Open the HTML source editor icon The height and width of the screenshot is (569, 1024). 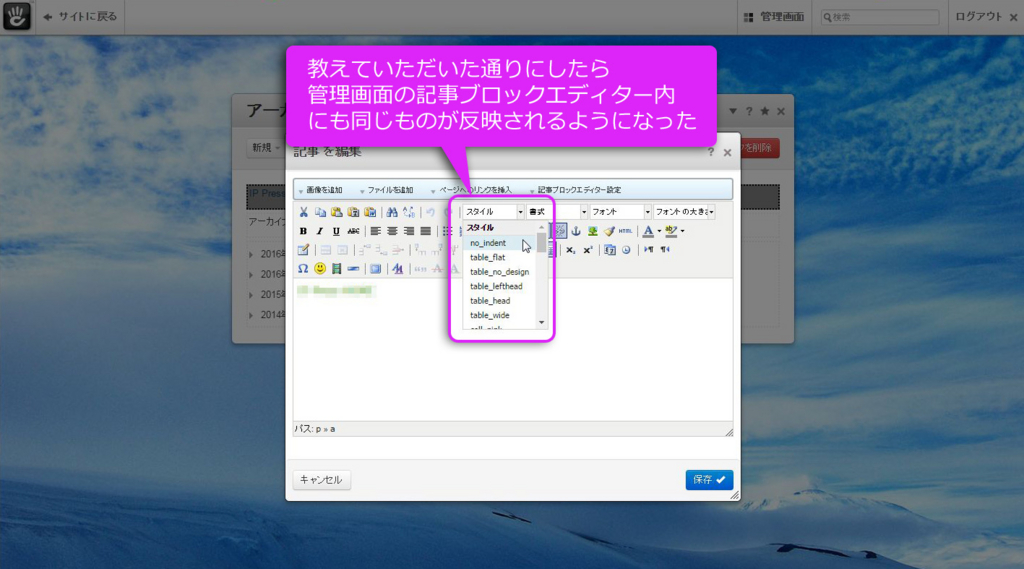click(x=626, y=231)
